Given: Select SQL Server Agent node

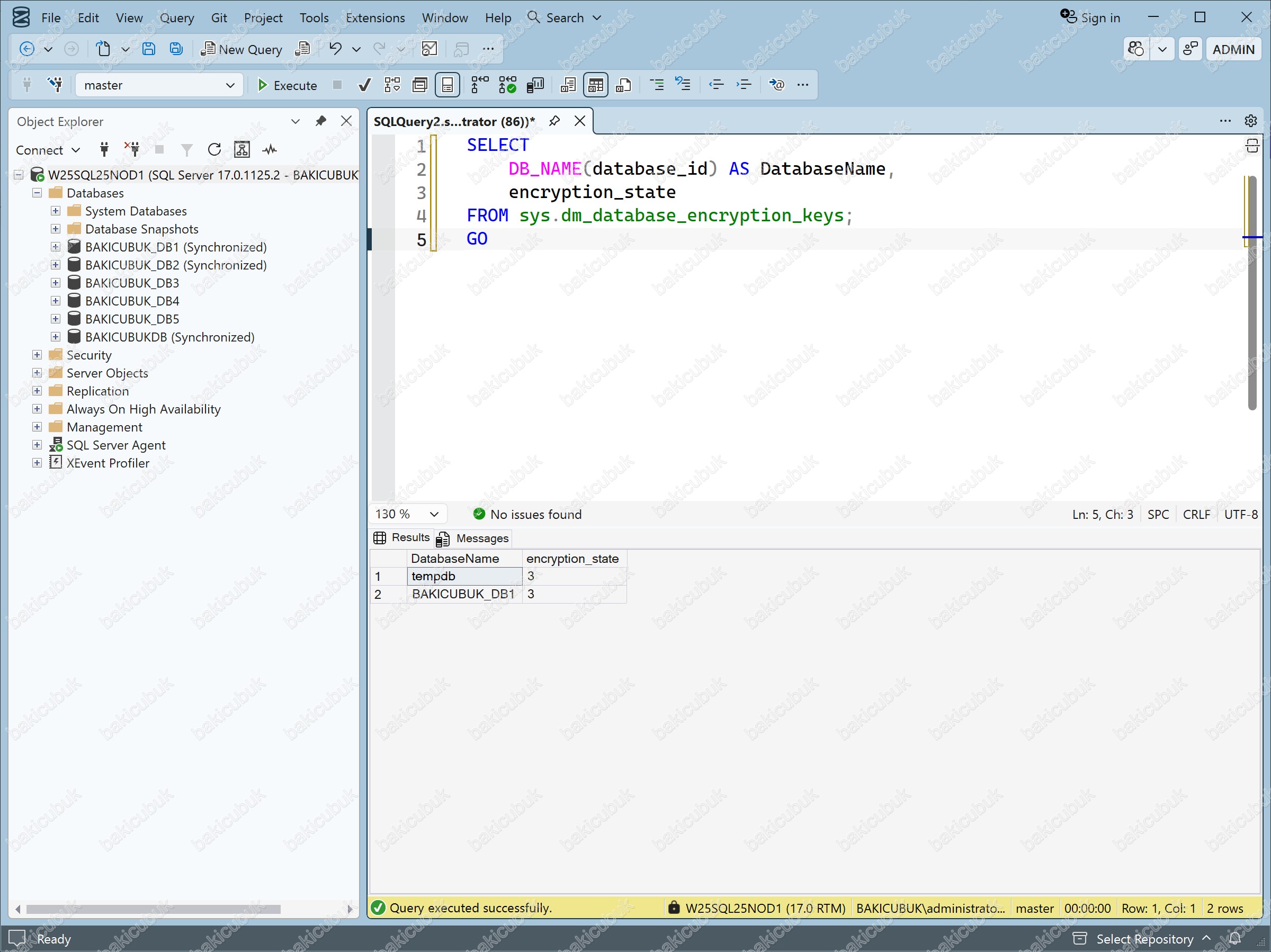Looking at the screenshot, I should coord(115,445).
